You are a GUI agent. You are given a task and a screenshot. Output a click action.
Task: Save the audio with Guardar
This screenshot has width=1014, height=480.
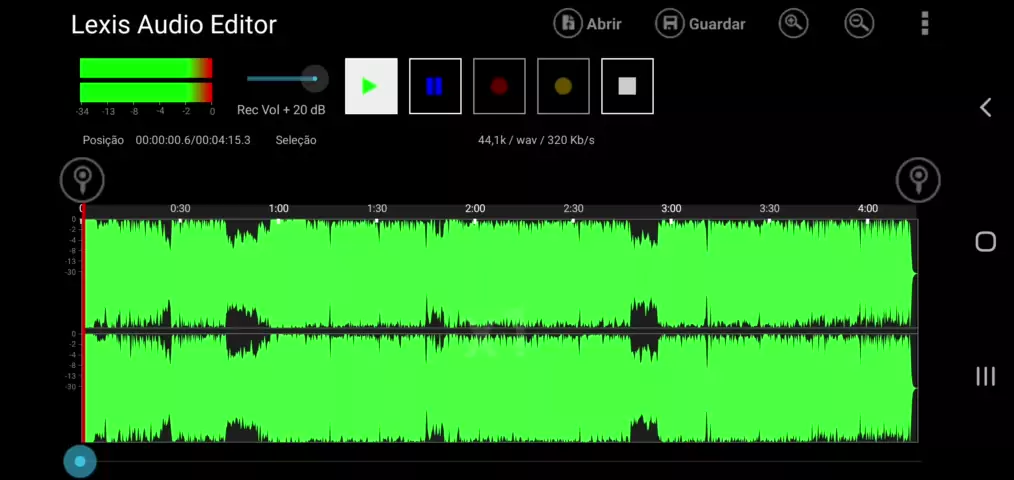tap(700, 24)
